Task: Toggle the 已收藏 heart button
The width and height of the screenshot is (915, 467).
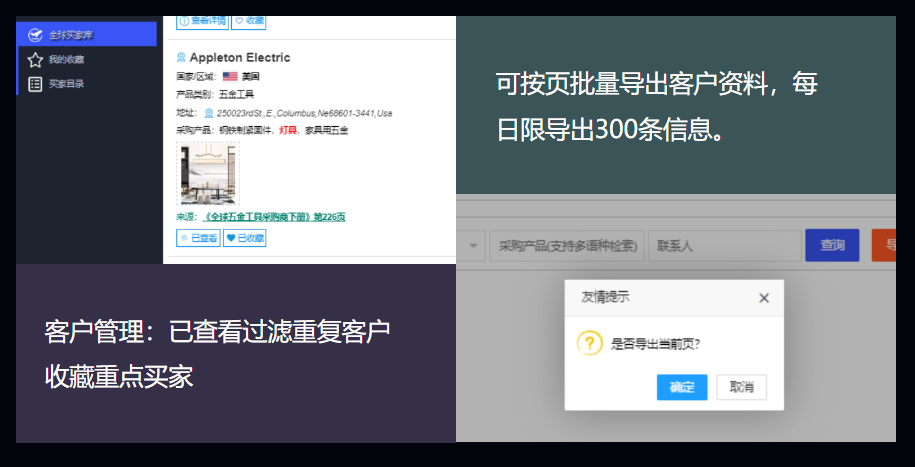Action: pyautogui.click(x=244, y=238)
